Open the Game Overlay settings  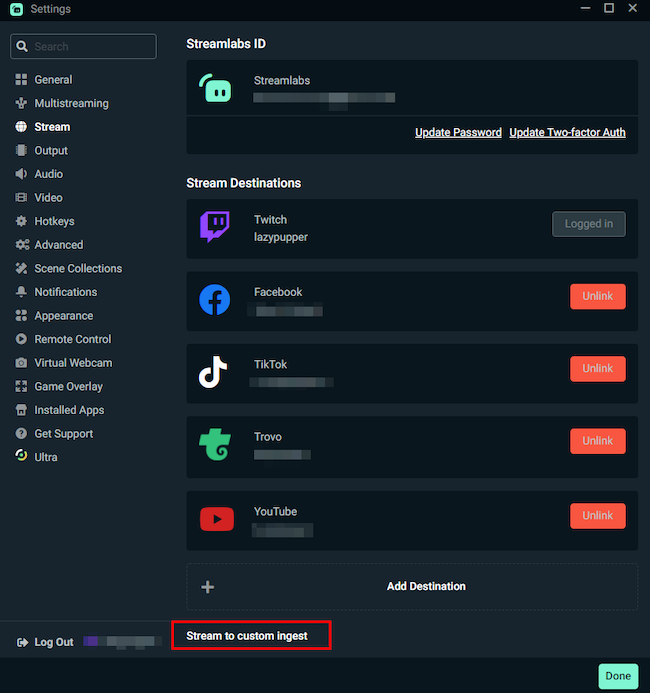tap(69, 386)
